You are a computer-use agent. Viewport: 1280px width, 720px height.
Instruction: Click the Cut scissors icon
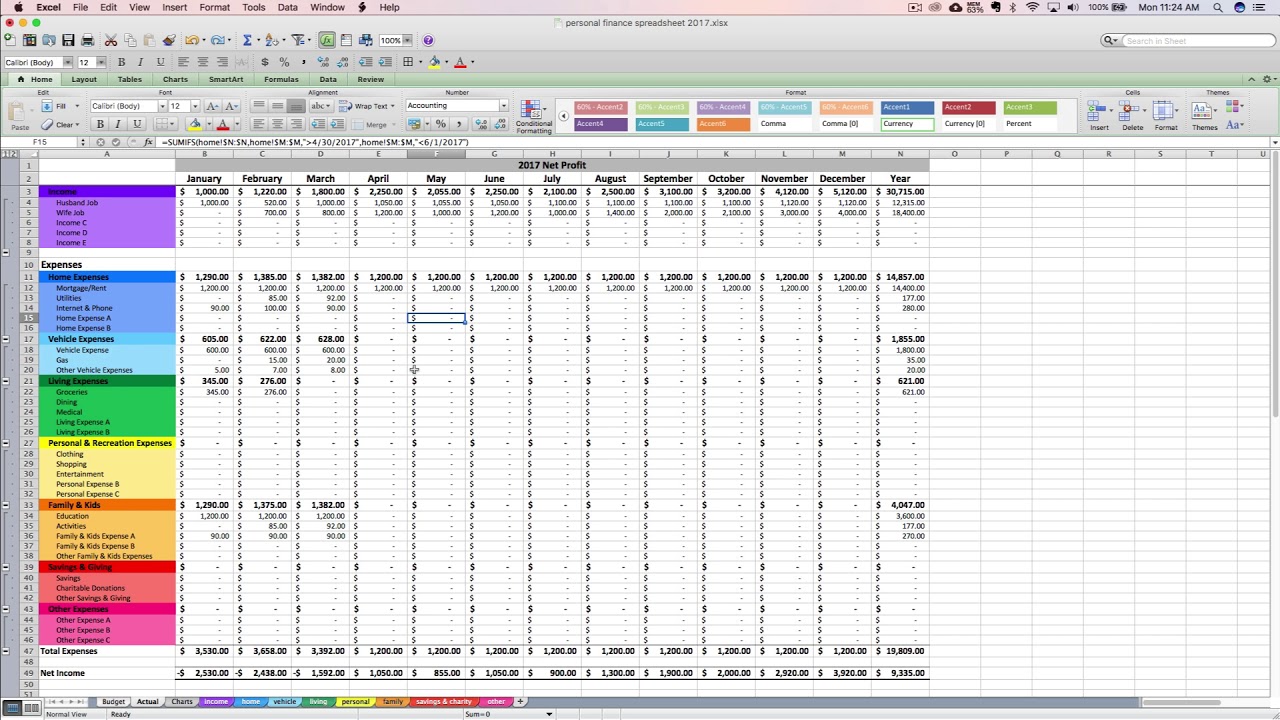click(x=111, y=40)
